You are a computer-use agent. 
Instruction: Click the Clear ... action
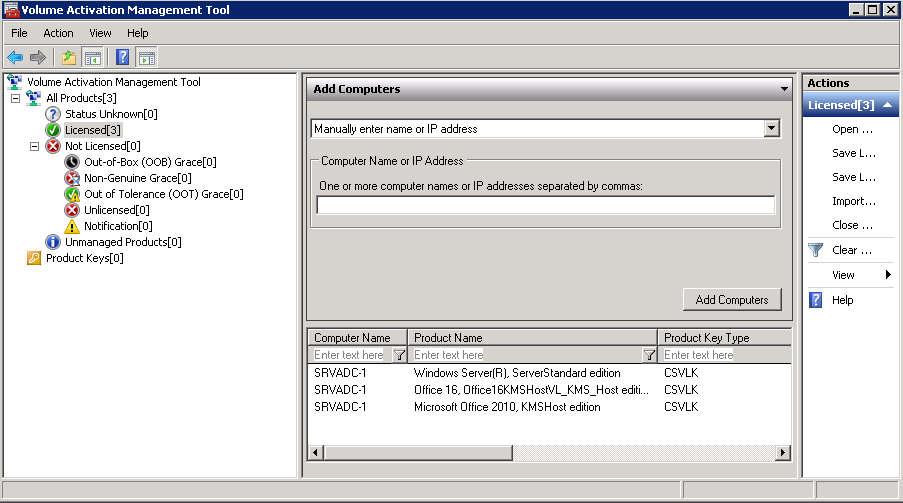point(852,250)
